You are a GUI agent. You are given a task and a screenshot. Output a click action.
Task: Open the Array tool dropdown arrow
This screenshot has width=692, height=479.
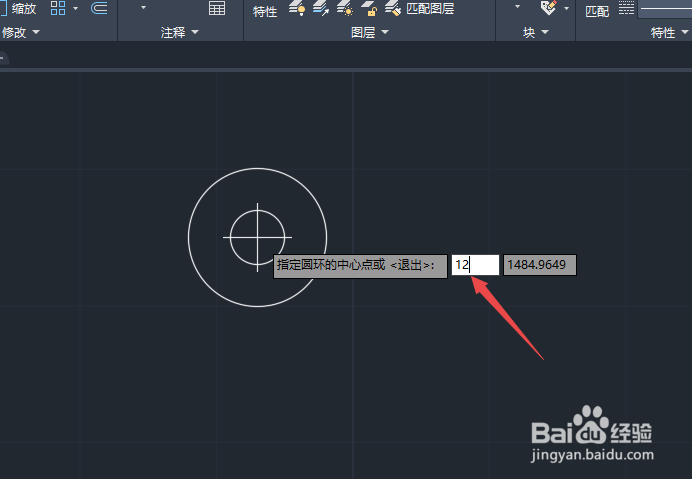(75, 8)
